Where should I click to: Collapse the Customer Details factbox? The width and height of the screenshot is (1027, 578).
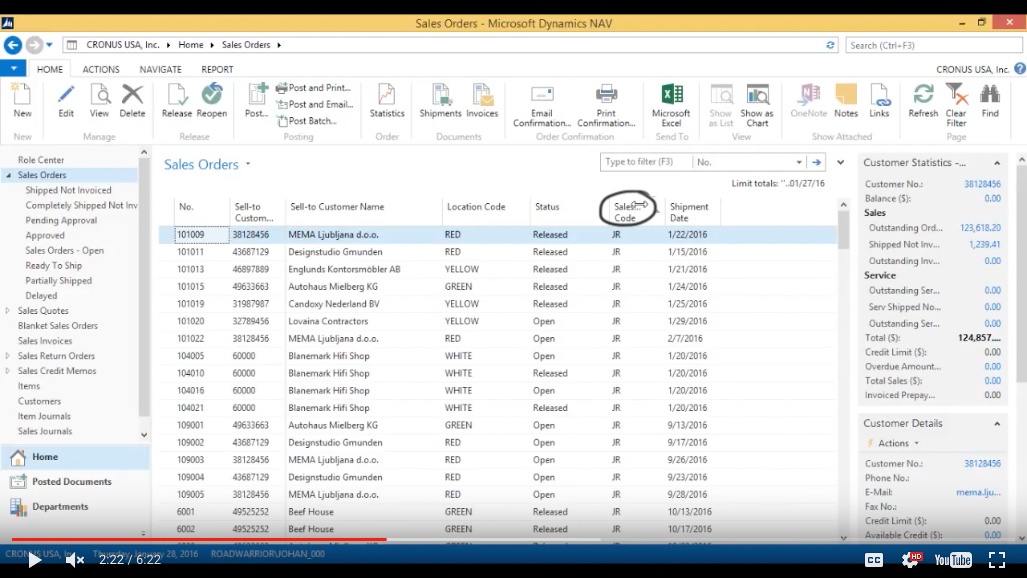pos(997,424)
